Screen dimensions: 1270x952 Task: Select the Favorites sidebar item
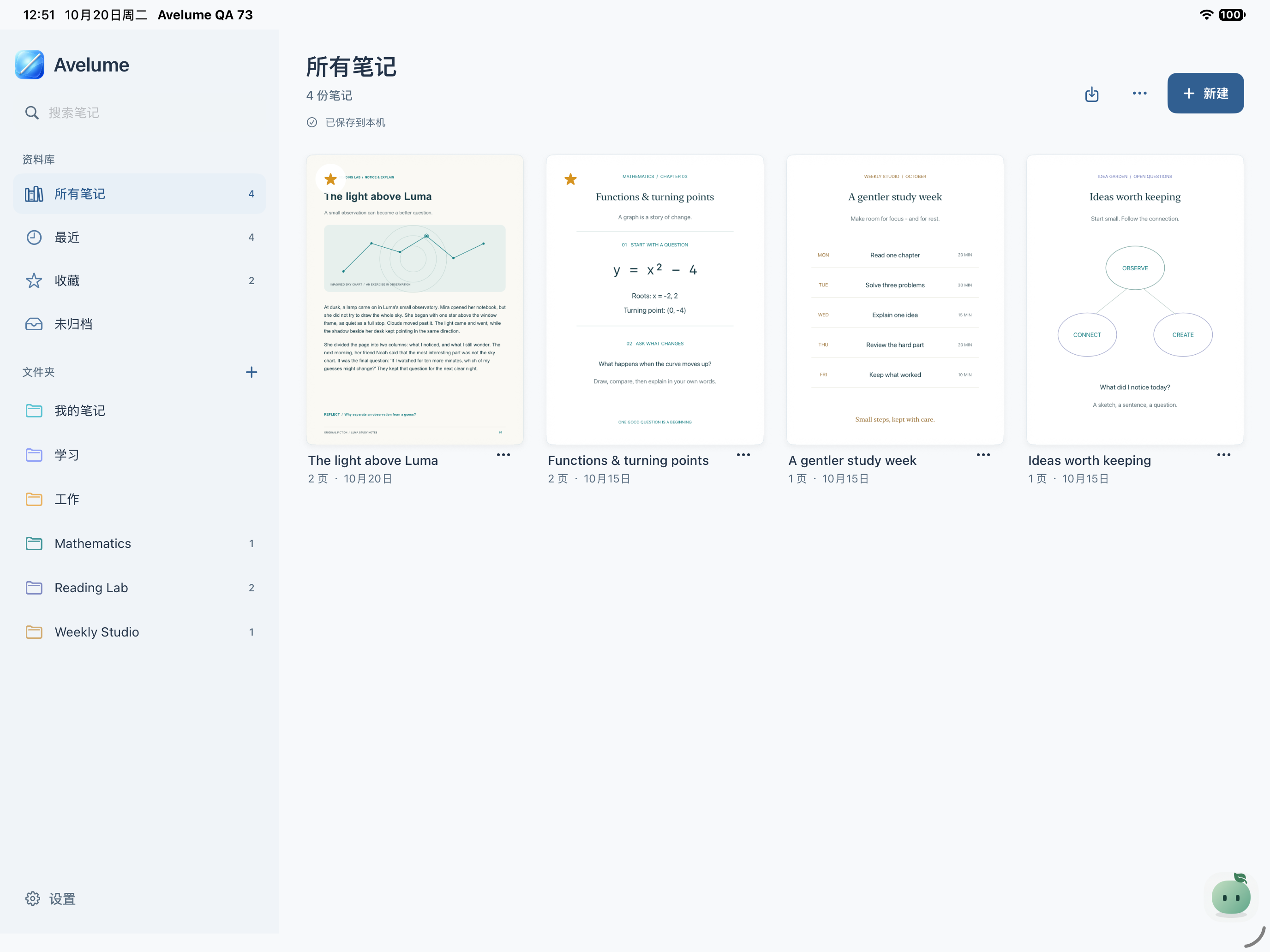(x=139, y=280)
